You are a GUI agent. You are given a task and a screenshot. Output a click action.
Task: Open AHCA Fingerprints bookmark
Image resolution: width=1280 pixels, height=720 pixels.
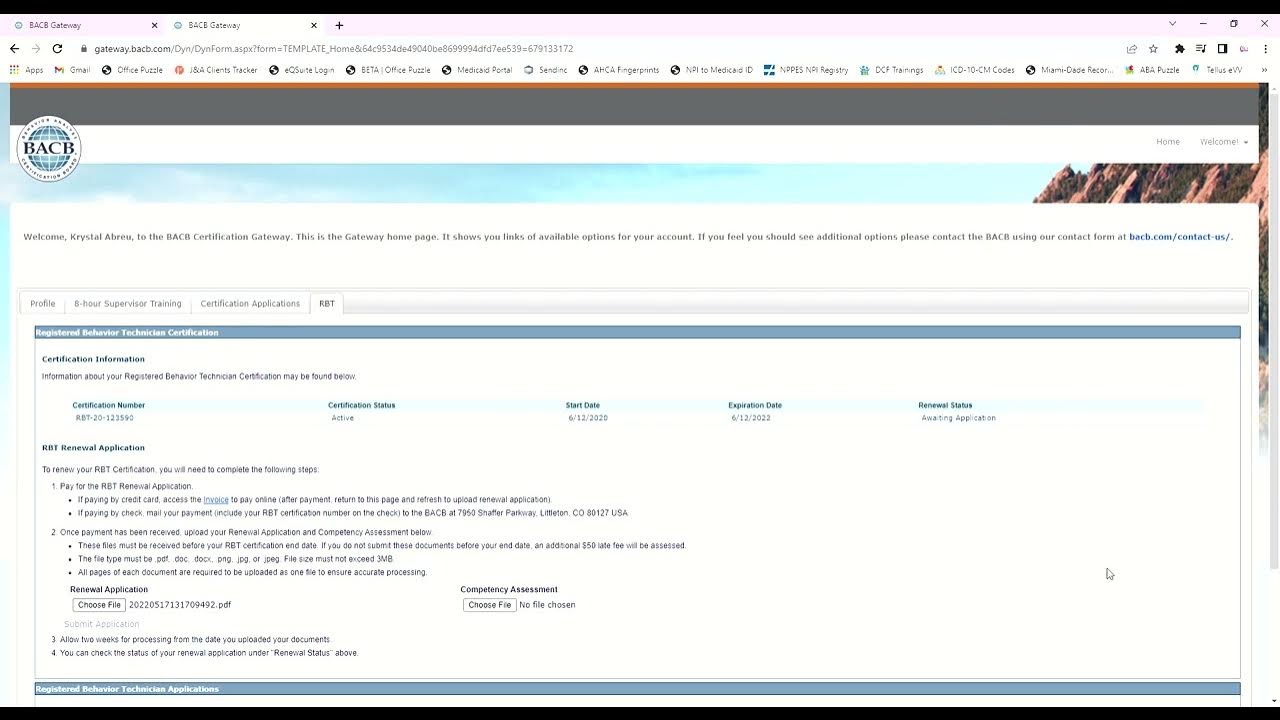tap(619, 70)
